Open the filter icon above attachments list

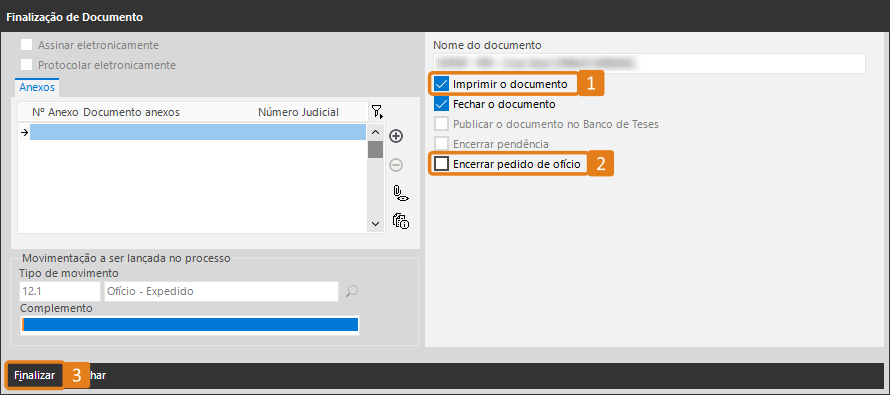(377, 112)
